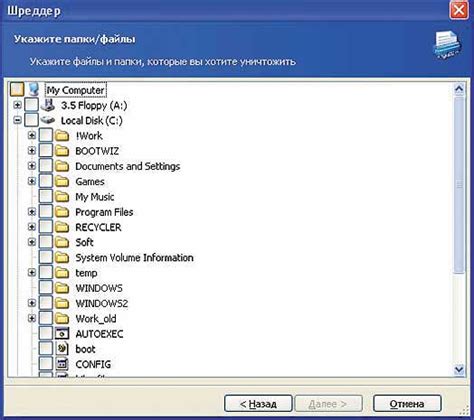Click the My Computer icon in tree
The width and height of the screenshot is (474, 420).
tap(33, 89)
